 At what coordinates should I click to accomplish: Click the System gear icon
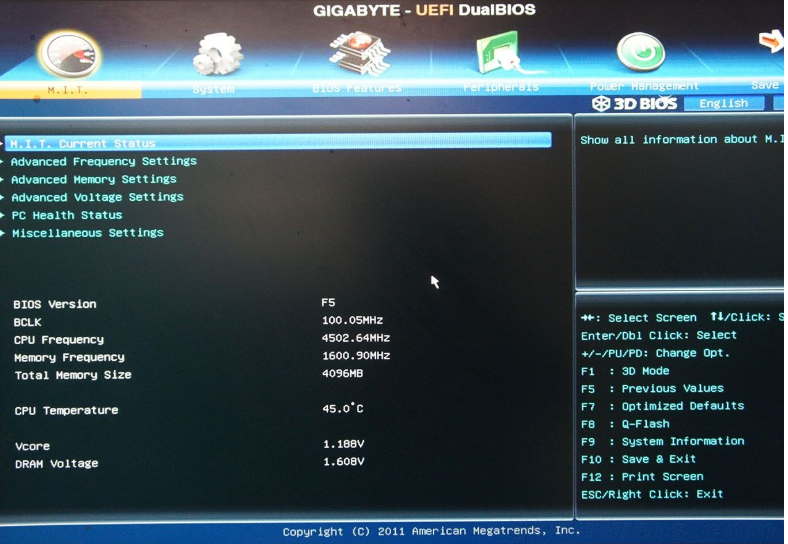click(x=216, y=53)
